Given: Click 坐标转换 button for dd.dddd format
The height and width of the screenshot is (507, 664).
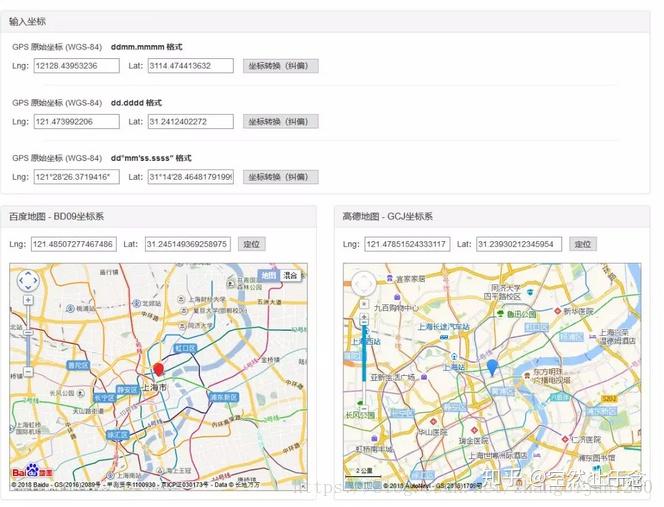Looking at the screenshot, I should point(281,122).
